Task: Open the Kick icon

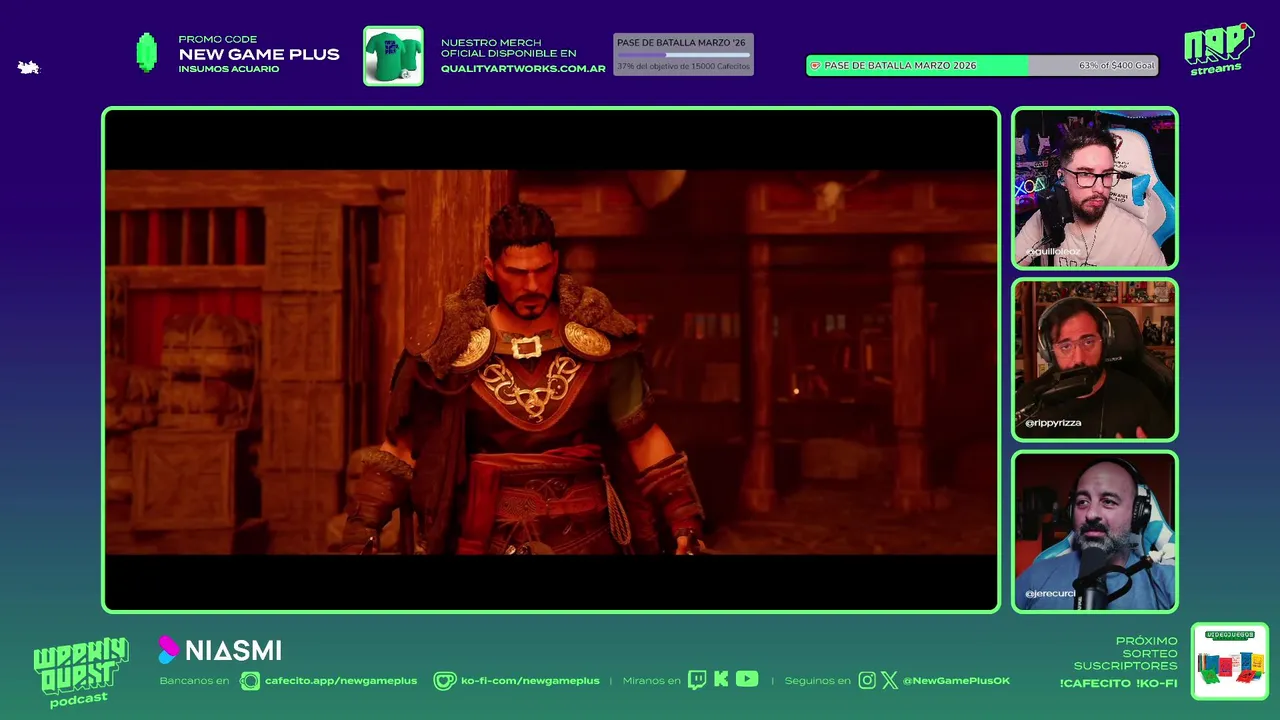Action: (721, 679)
